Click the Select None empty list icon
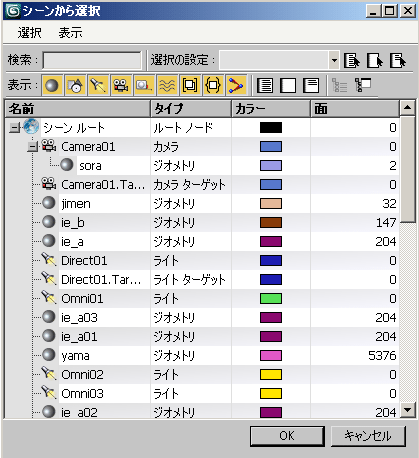Screen dimensions: 419x458 [x=288, y=85]
